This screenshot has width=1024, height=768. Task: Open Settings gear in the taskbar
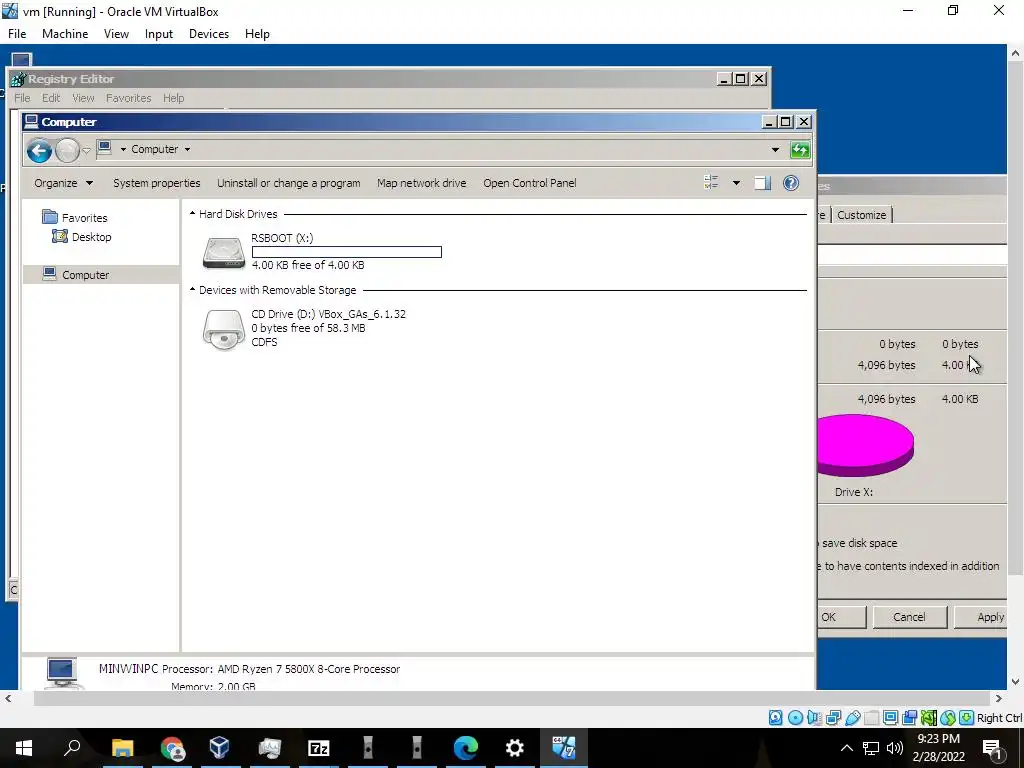pyautogui.click(x=515, y=748)
